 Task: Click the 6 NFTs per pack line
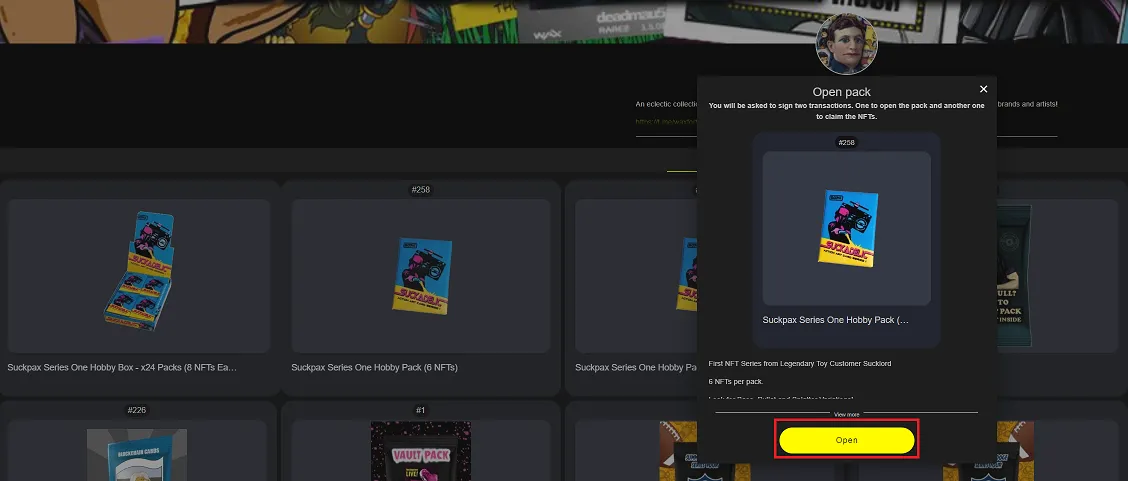pos(735,381)
